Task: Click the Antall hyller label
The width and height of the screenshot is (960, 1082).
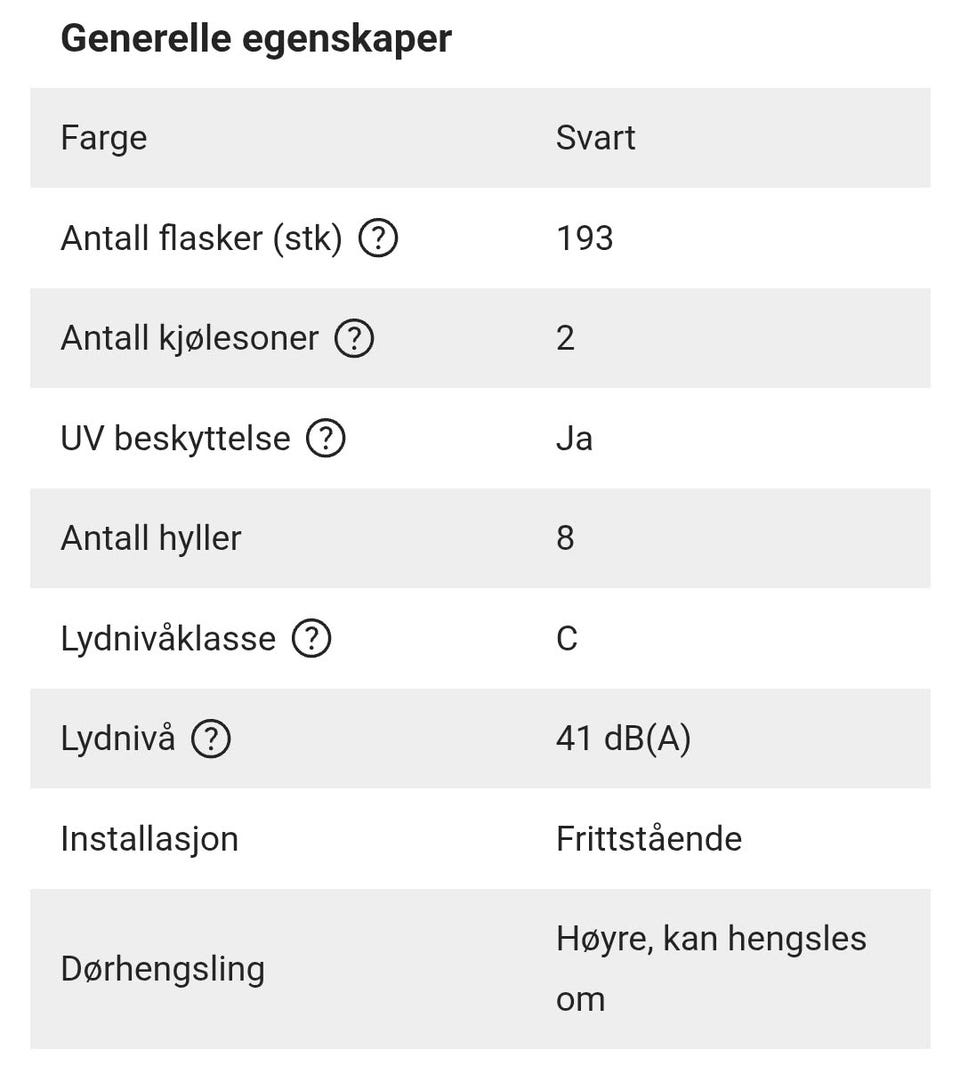Action: 151,539
